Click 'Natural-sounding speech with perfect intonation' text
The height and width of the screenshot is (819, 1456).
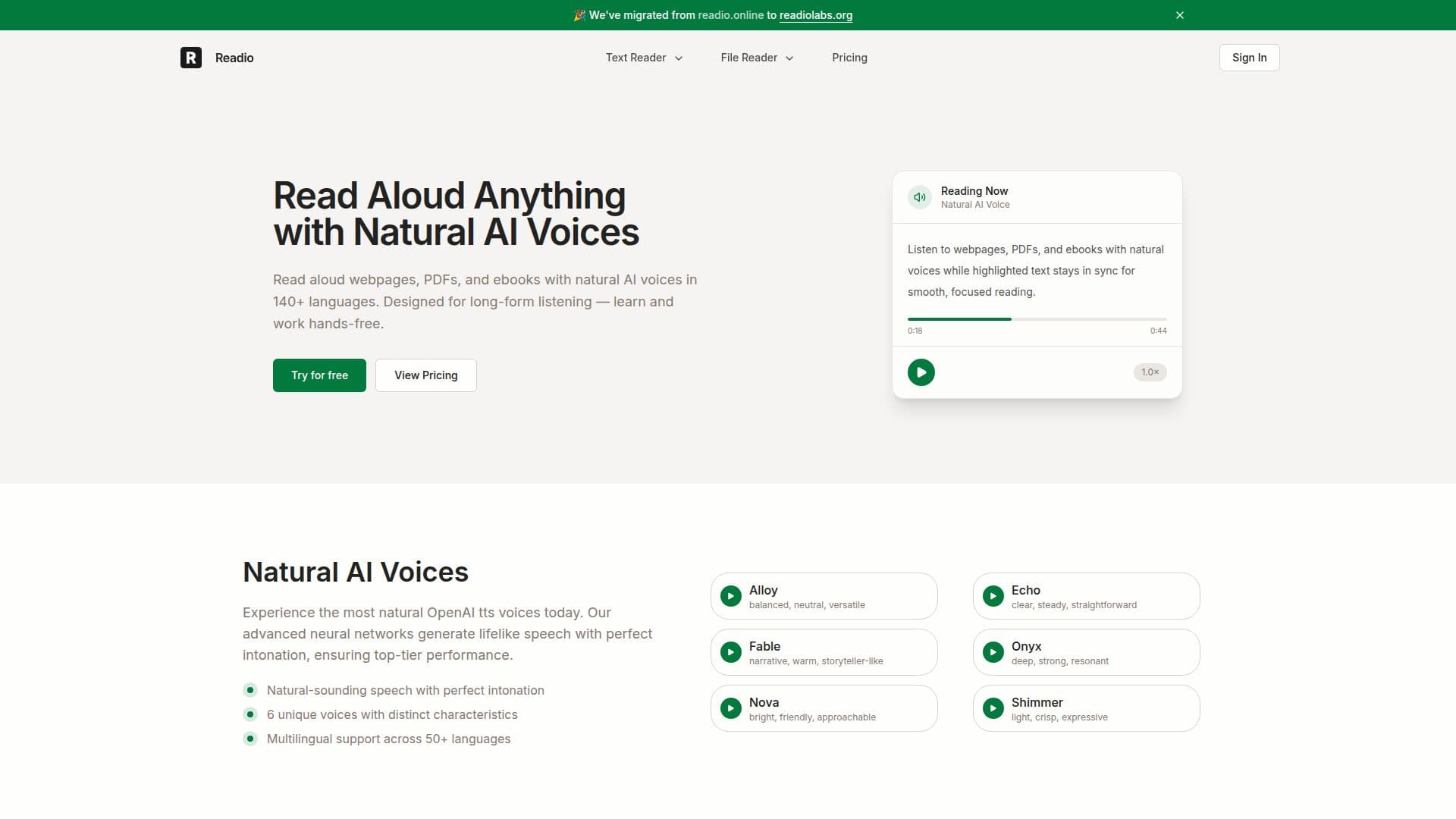[406, 690]
